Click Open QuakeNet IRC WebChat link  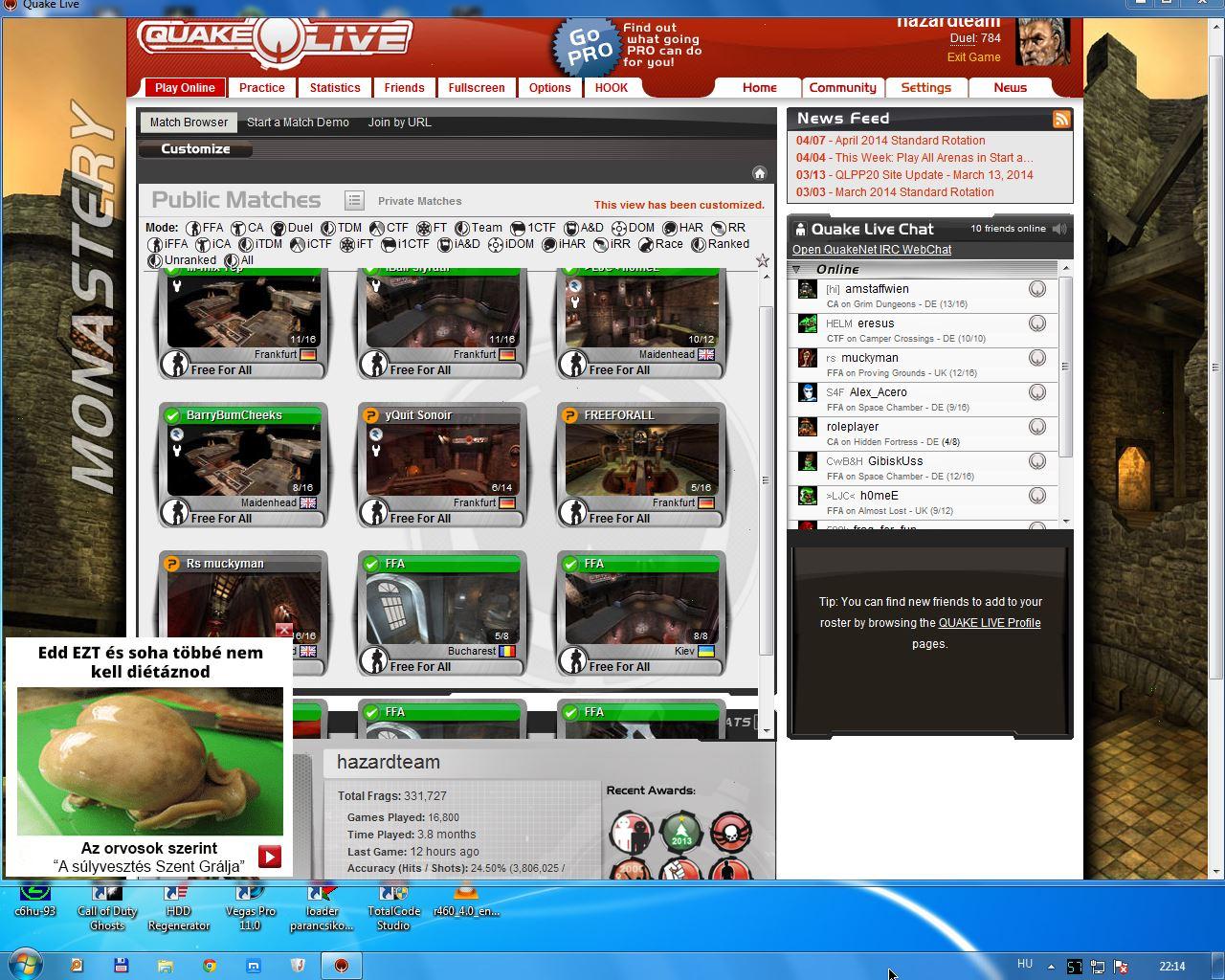(x=872, y=250)
